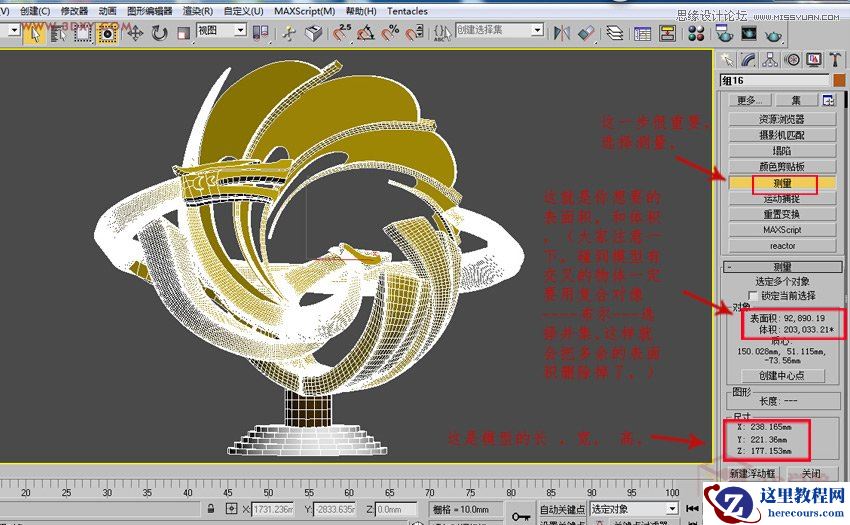Open the Render Setup teapot icon

click(724, 34)
